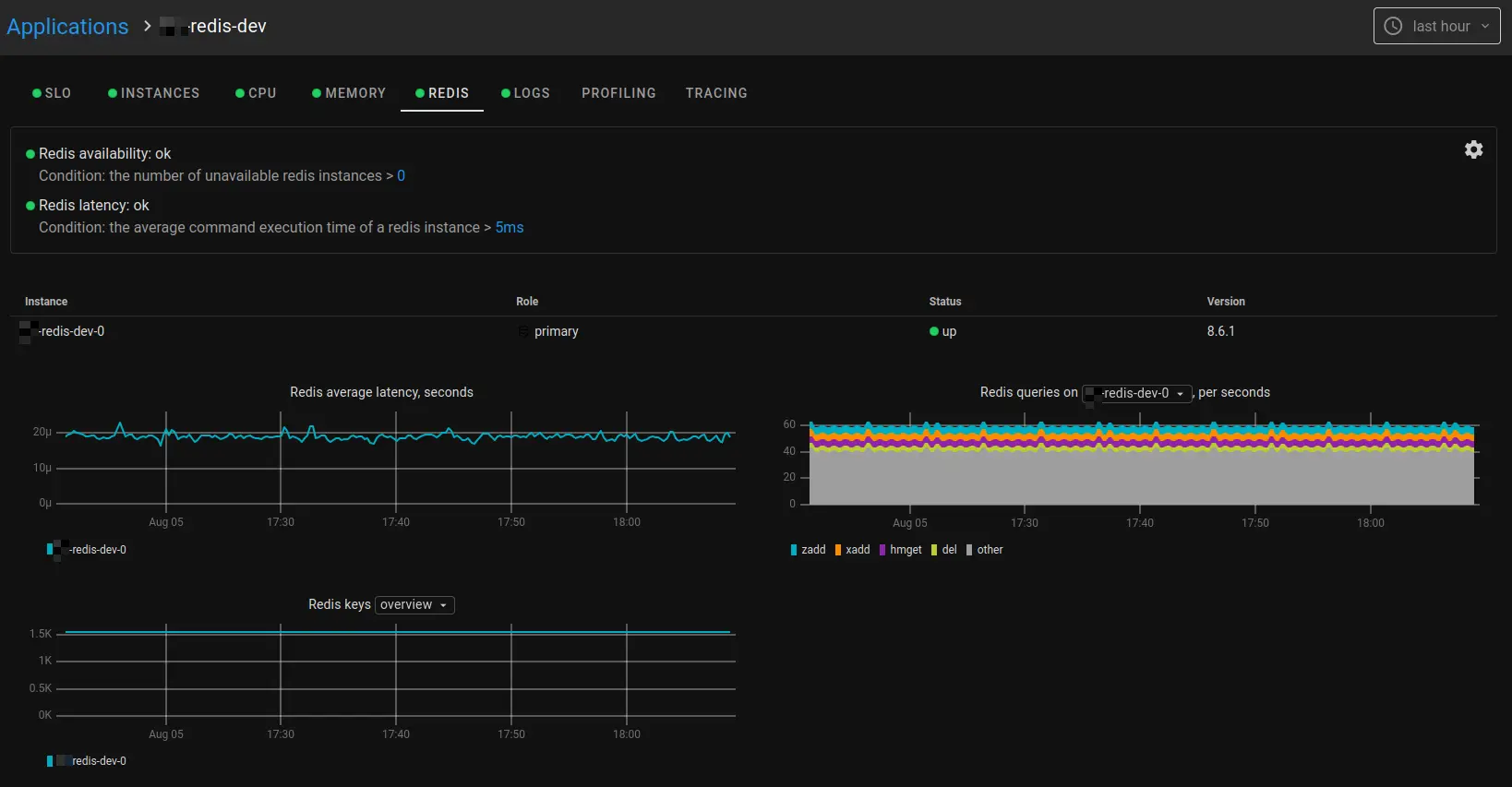Open the last hour time range dropdown
The height and width of the screenshot is (787, 1512).
[1436, 26]
